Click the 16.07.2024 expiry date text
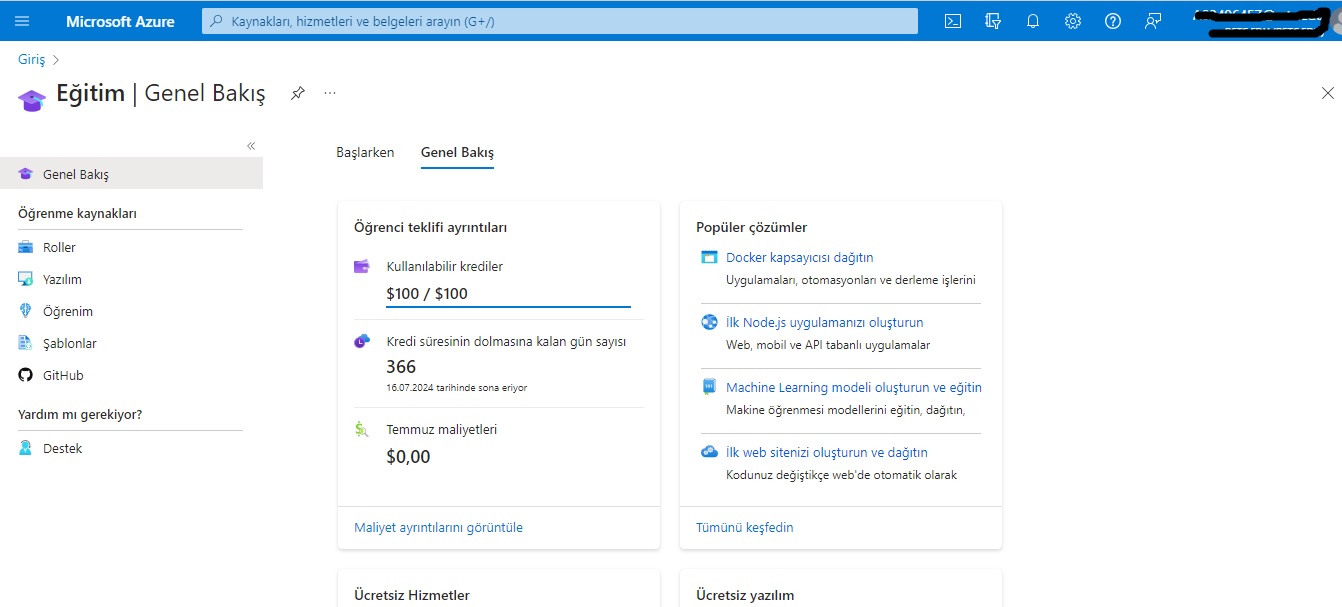 pyautogui.click(x=456, y=388)
